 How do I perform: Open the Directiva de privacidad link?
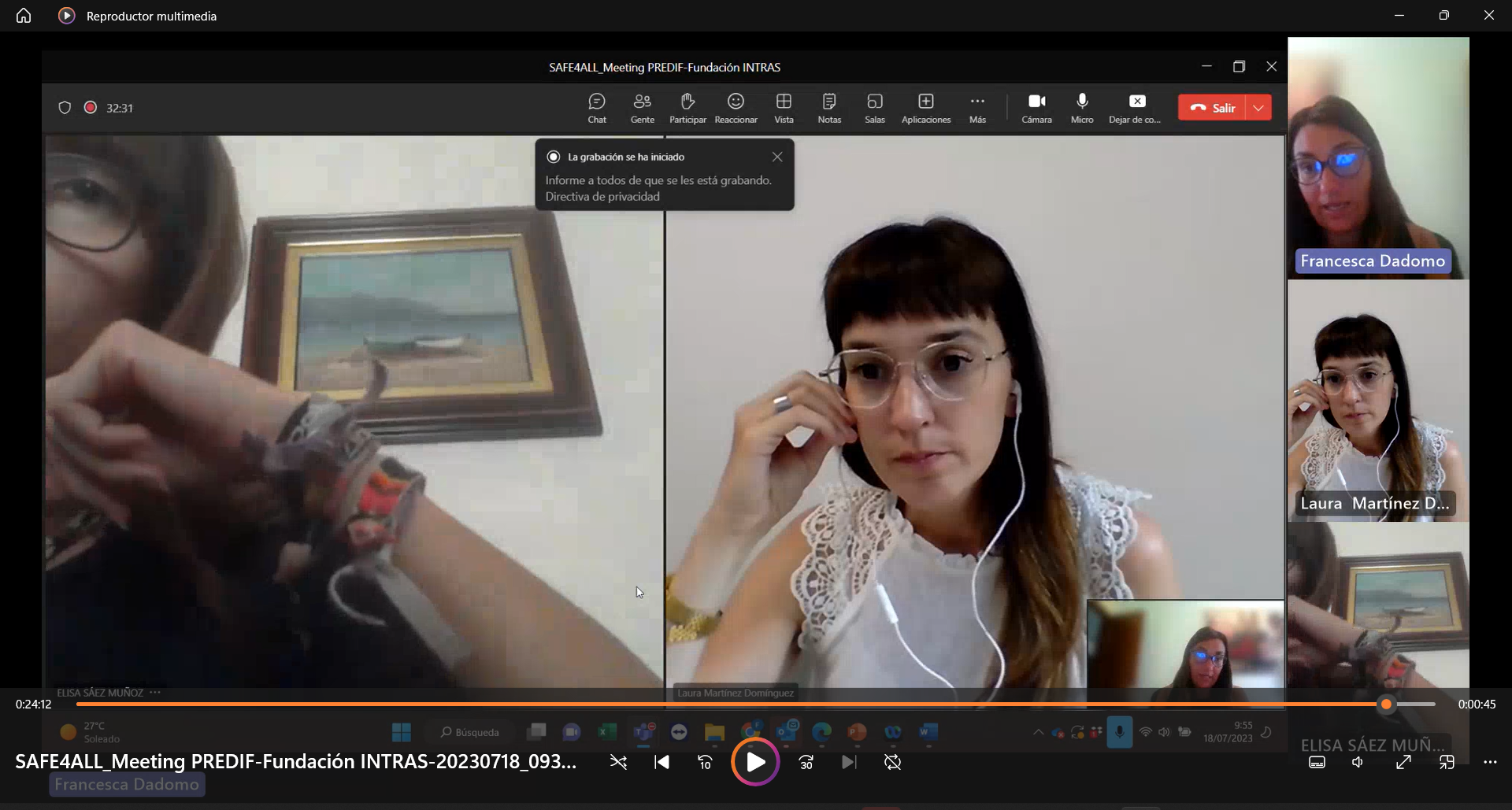(602, 197)
